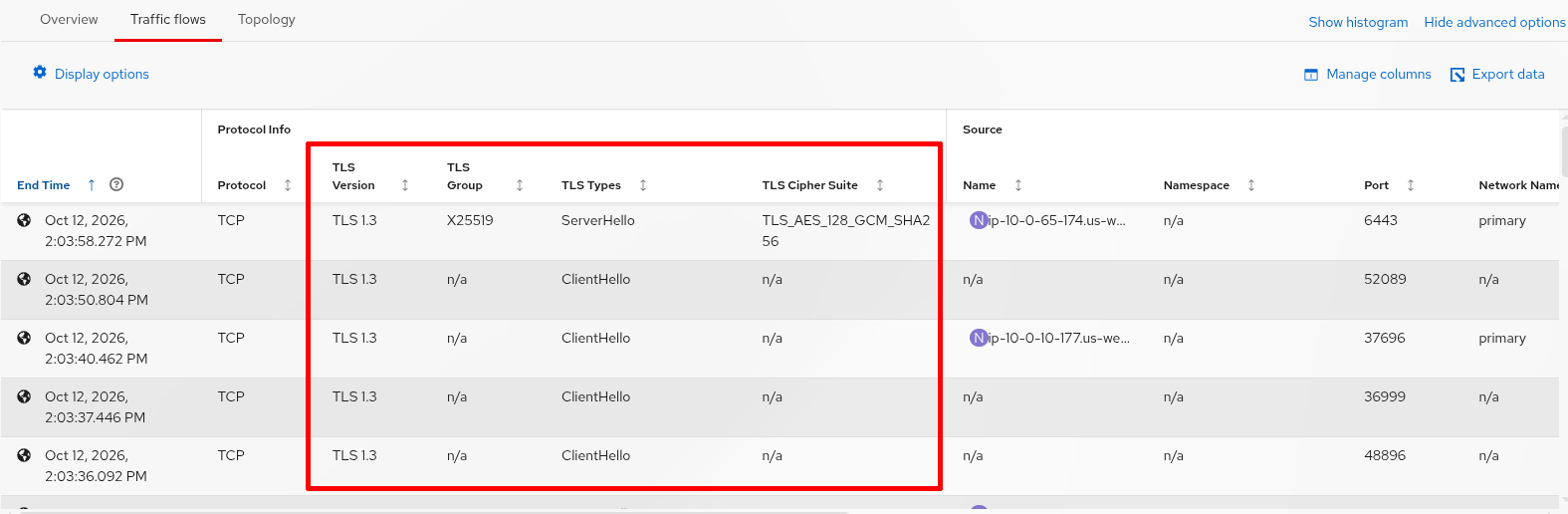This screenshot has width=1568, height=514.
Task: Click node badge of ip-10-0-10-177 source
Action: 979,338
